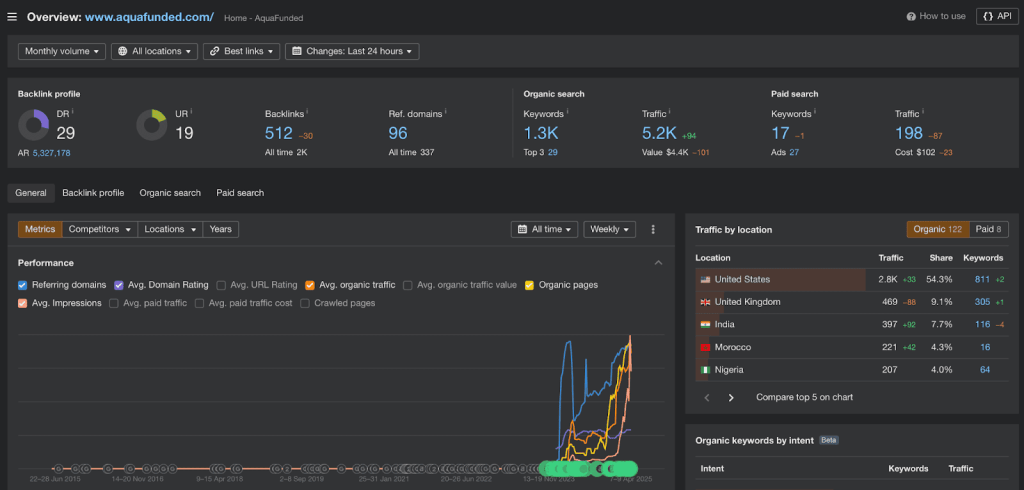
Task: Select Paid 8 traffic toggle
Action: pos(989,229)
